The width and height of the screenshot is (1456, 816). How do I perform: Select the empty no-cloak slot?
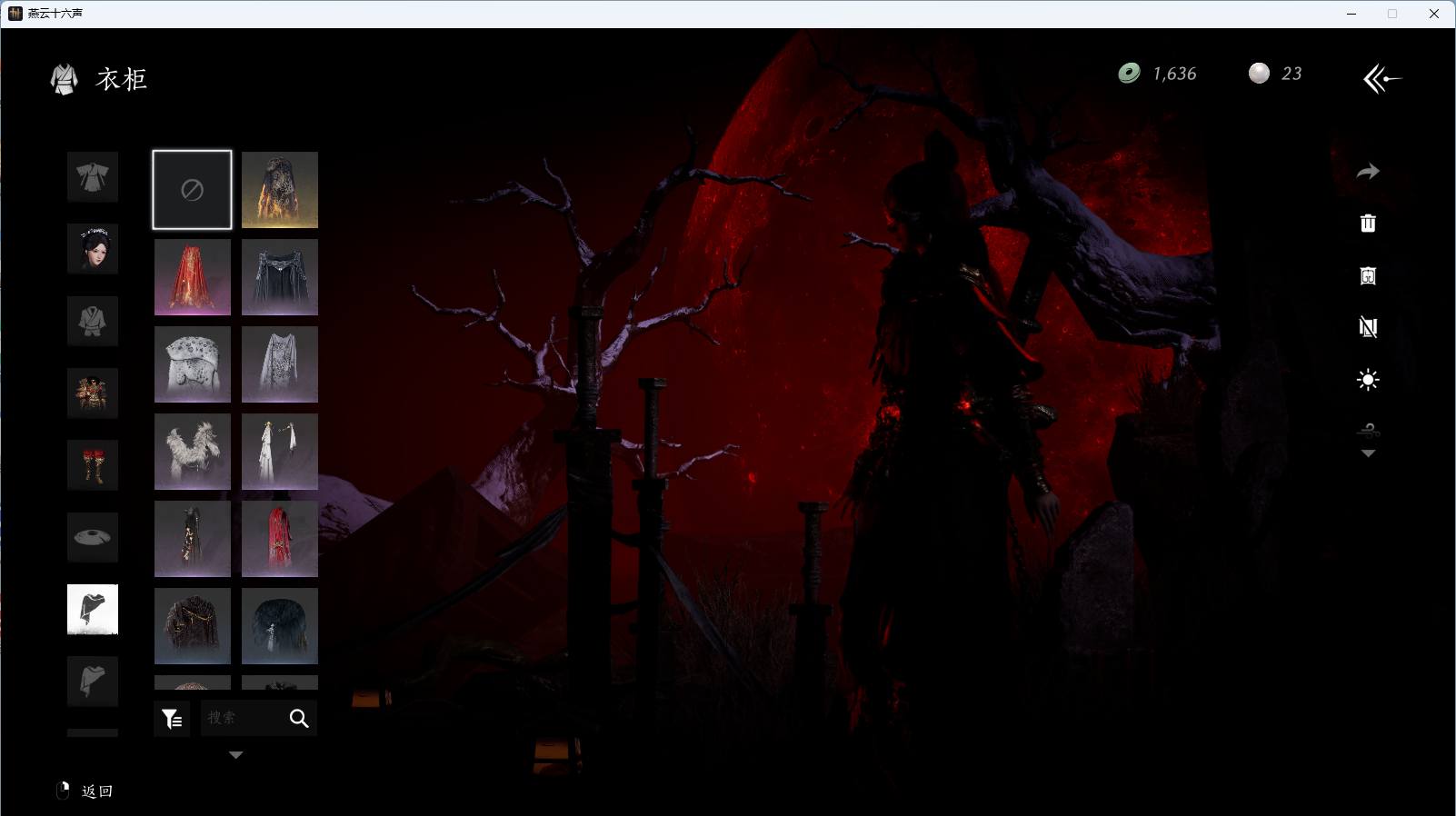tap(192, 190)
